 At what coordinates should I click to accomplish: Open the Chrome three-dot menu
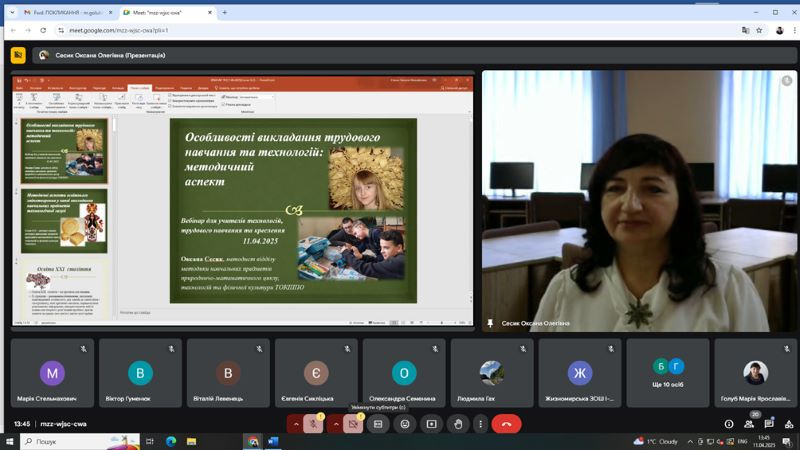click(794, 31)
